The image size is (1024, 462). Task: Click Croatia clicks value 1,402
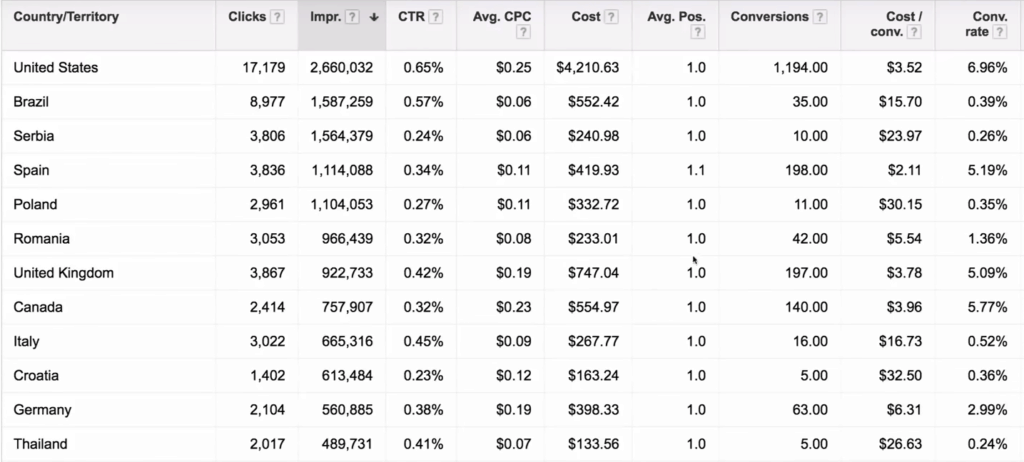pos(267,376)
